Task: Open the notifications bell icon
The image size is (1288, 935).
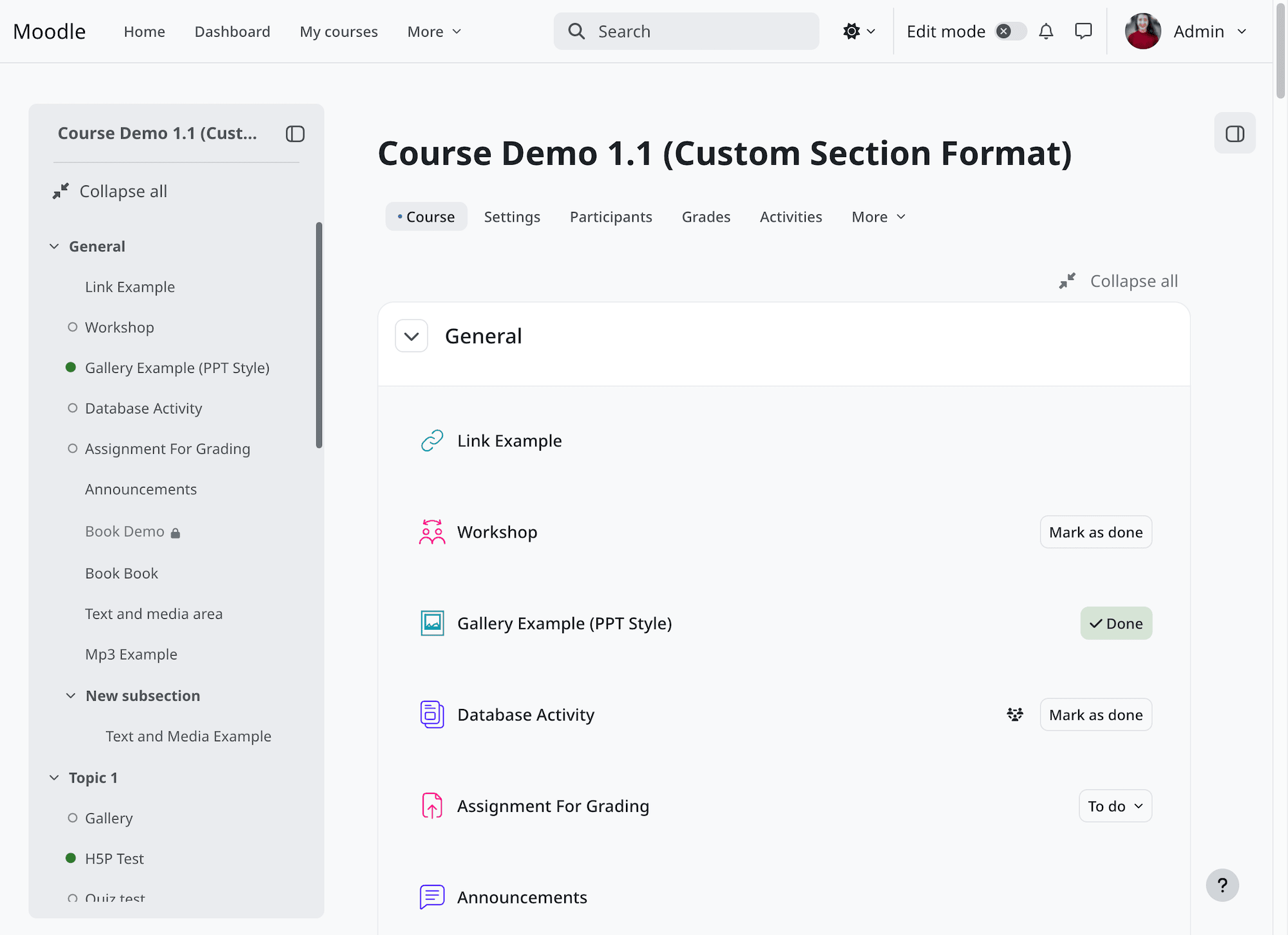Action: [x=1046, y=32]
